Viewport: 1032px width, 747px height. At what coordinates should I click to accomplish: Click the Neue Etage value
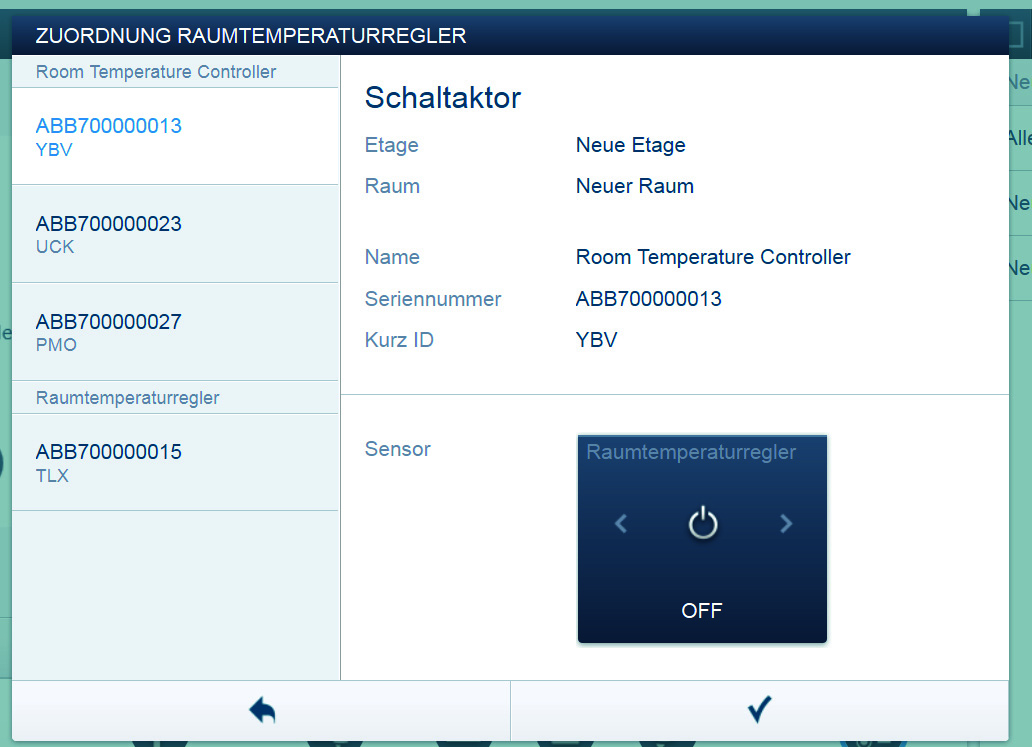(x=631, y=145)
